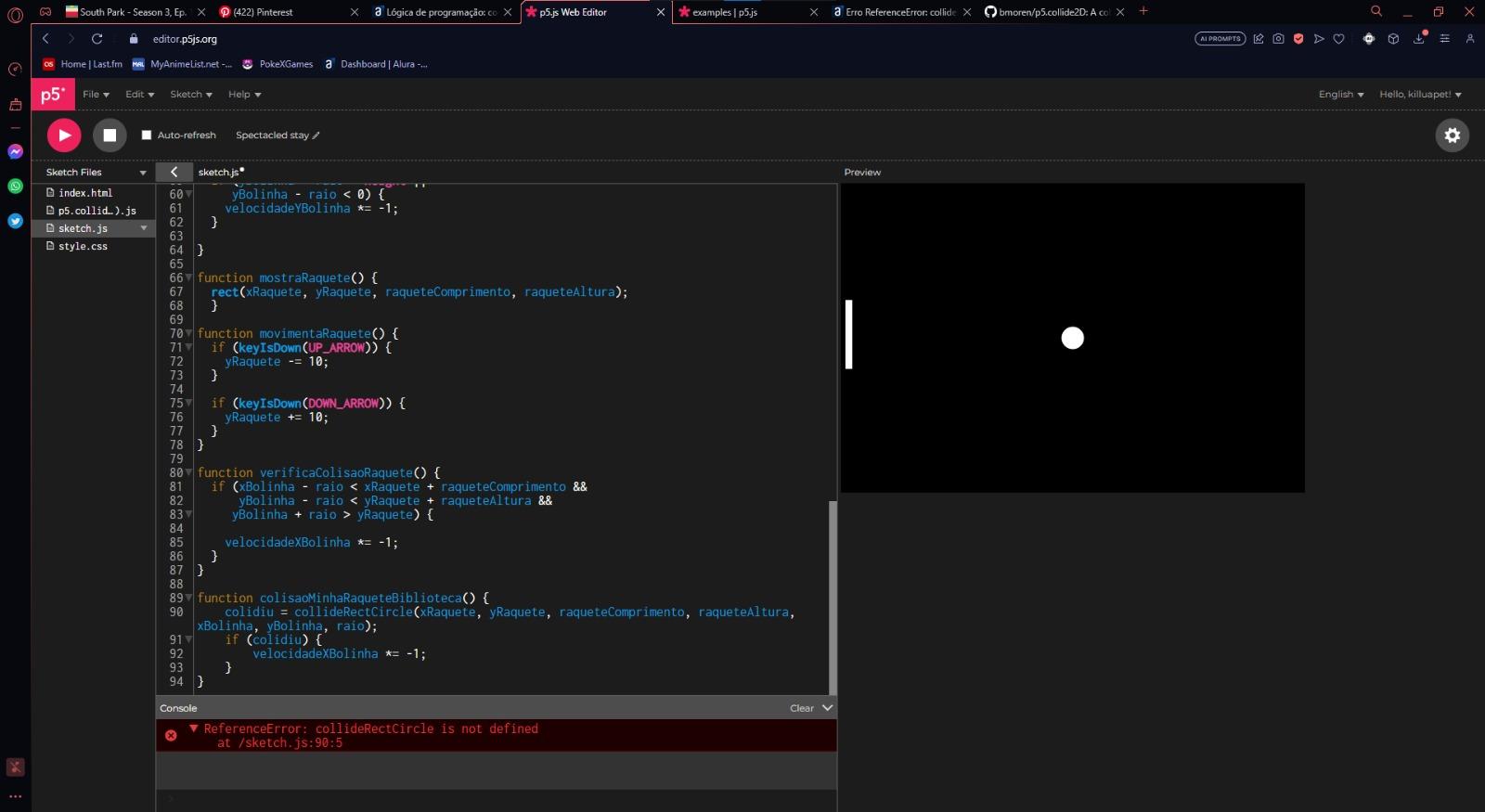
Task: Click the code editor vertical scrollbar
Action: pos(833,597)
